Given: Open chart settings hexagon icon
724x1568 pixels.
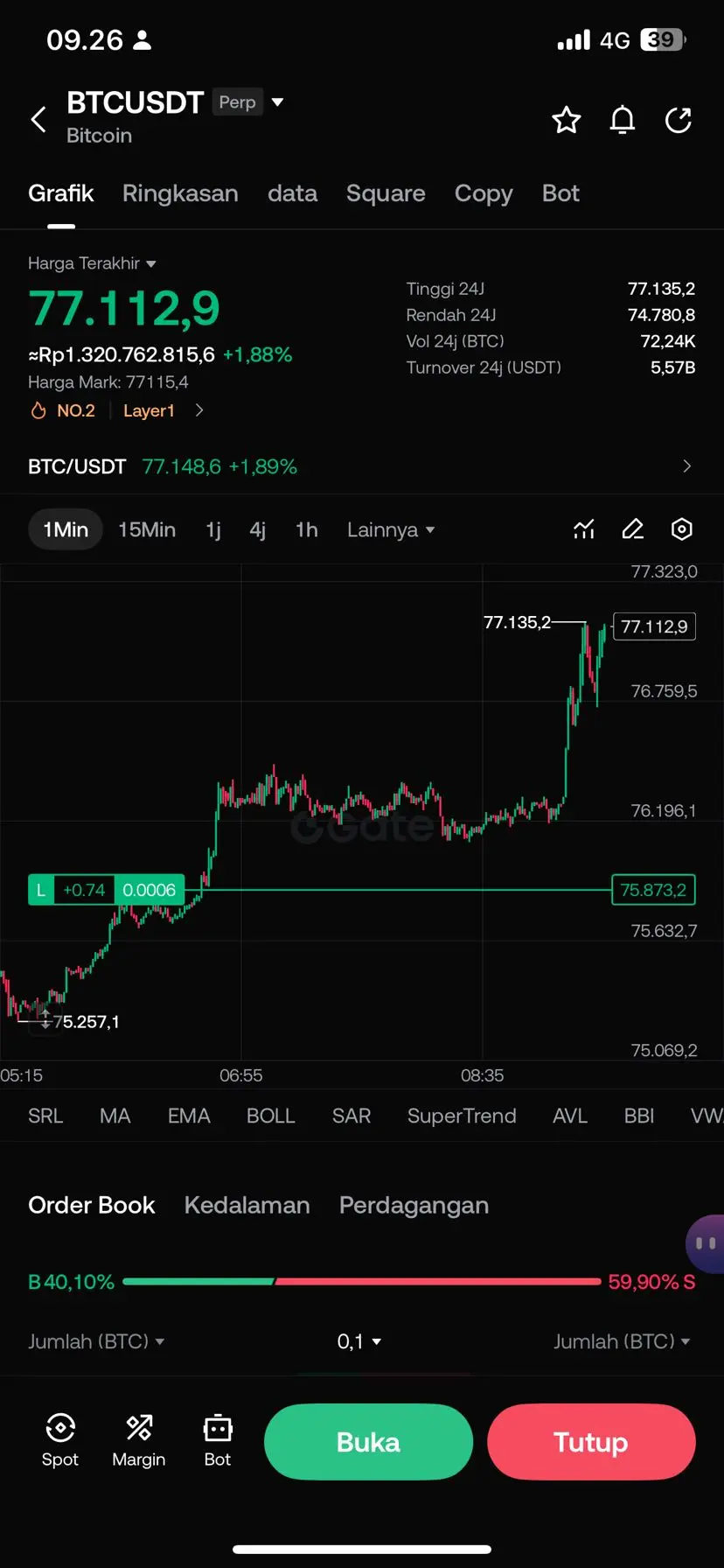Looking at the screenshot, I should [682, 529].
